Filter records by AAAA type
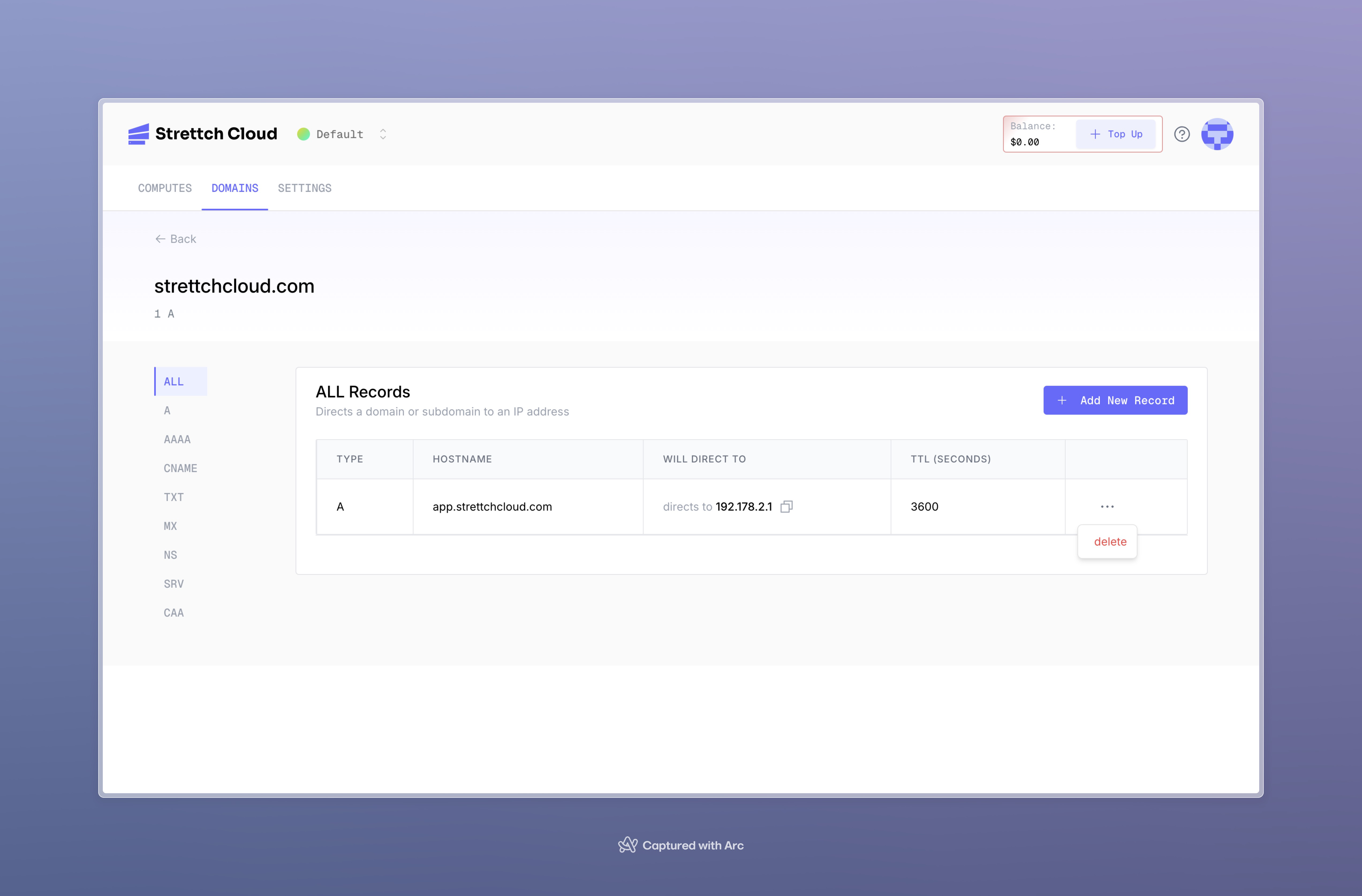 point(177,439)
